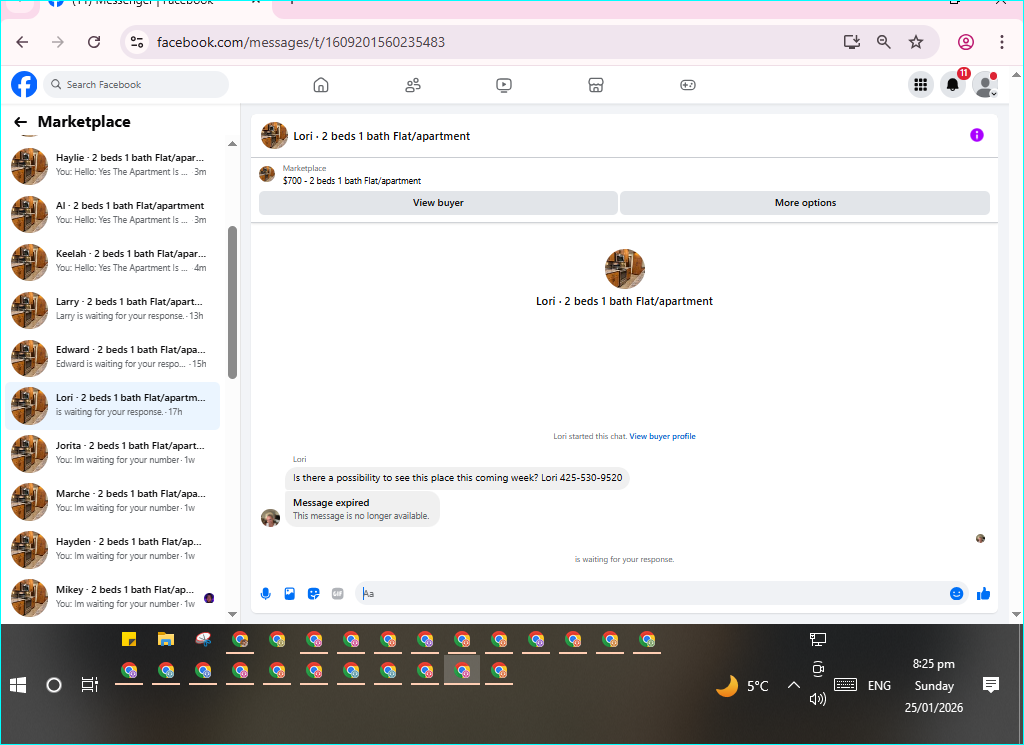Click Lori's message with phone number
The width and height of the screenshot is (1024, 745).
tap(457, 478)
